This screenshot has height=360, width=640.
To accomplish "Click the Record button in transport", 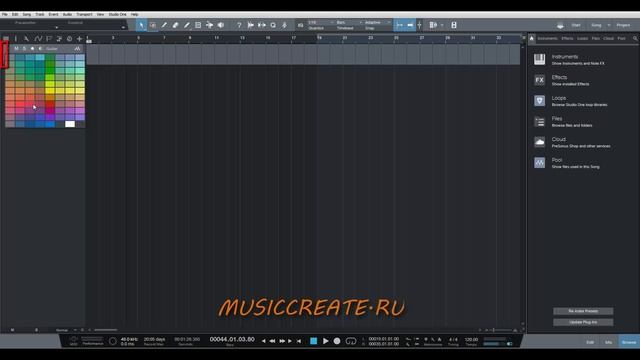I will point(337,341).
